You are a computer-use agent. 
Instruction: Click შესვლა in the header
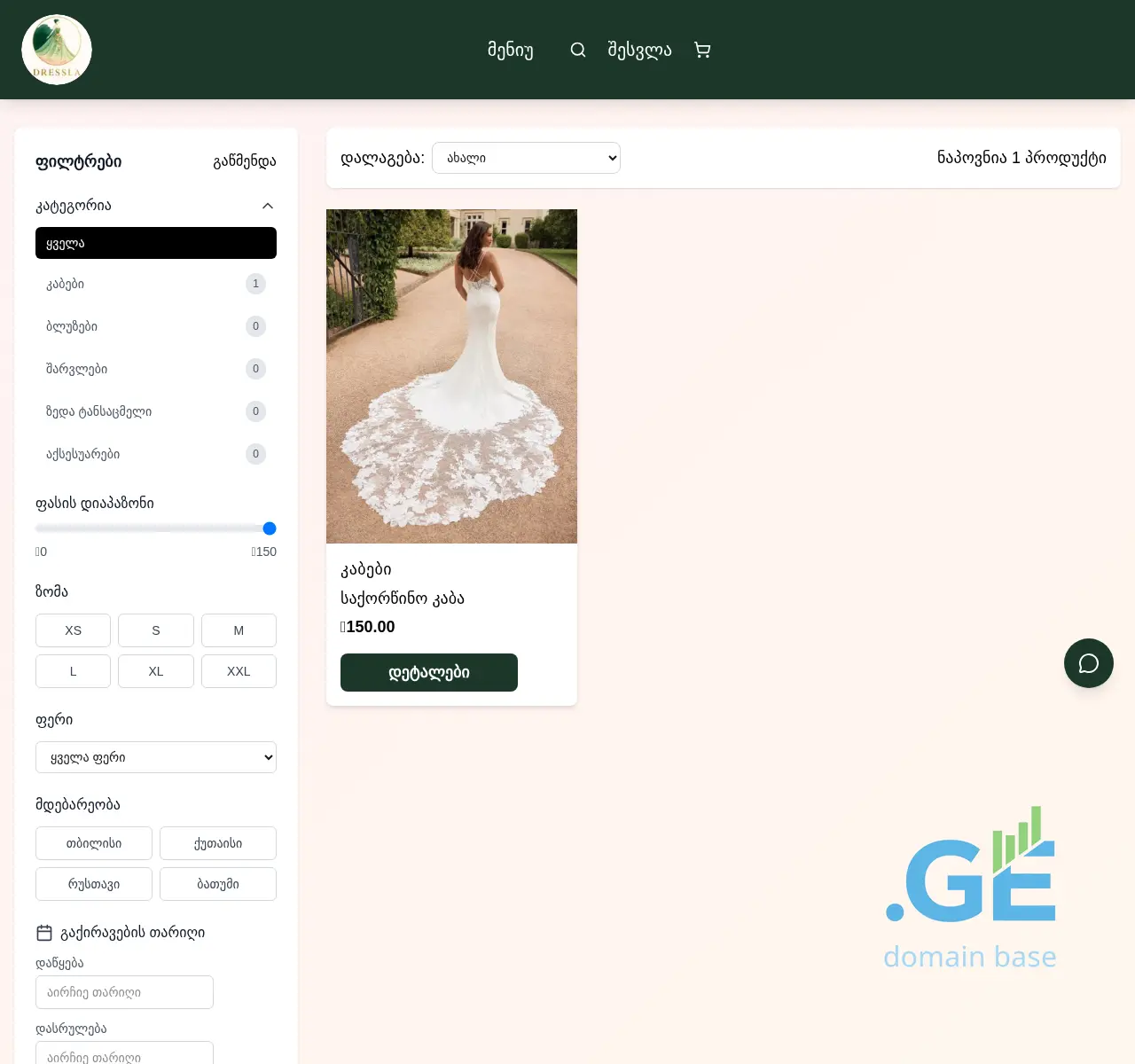[x=639, y=50]
